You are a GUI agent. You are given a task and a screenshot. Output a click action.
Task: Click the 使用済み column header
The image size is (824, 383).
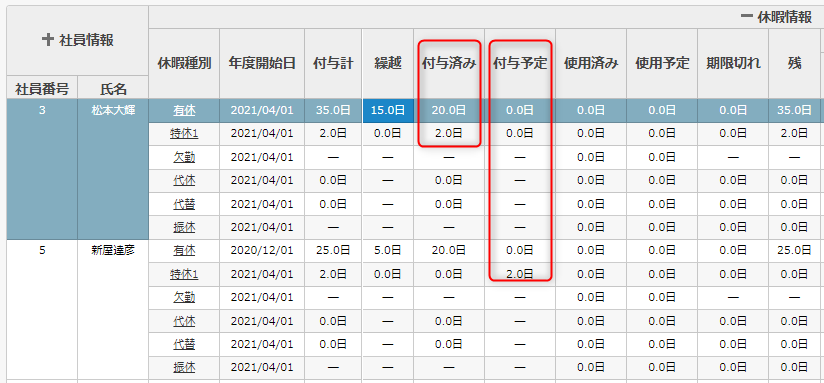(x=591, y=64)
